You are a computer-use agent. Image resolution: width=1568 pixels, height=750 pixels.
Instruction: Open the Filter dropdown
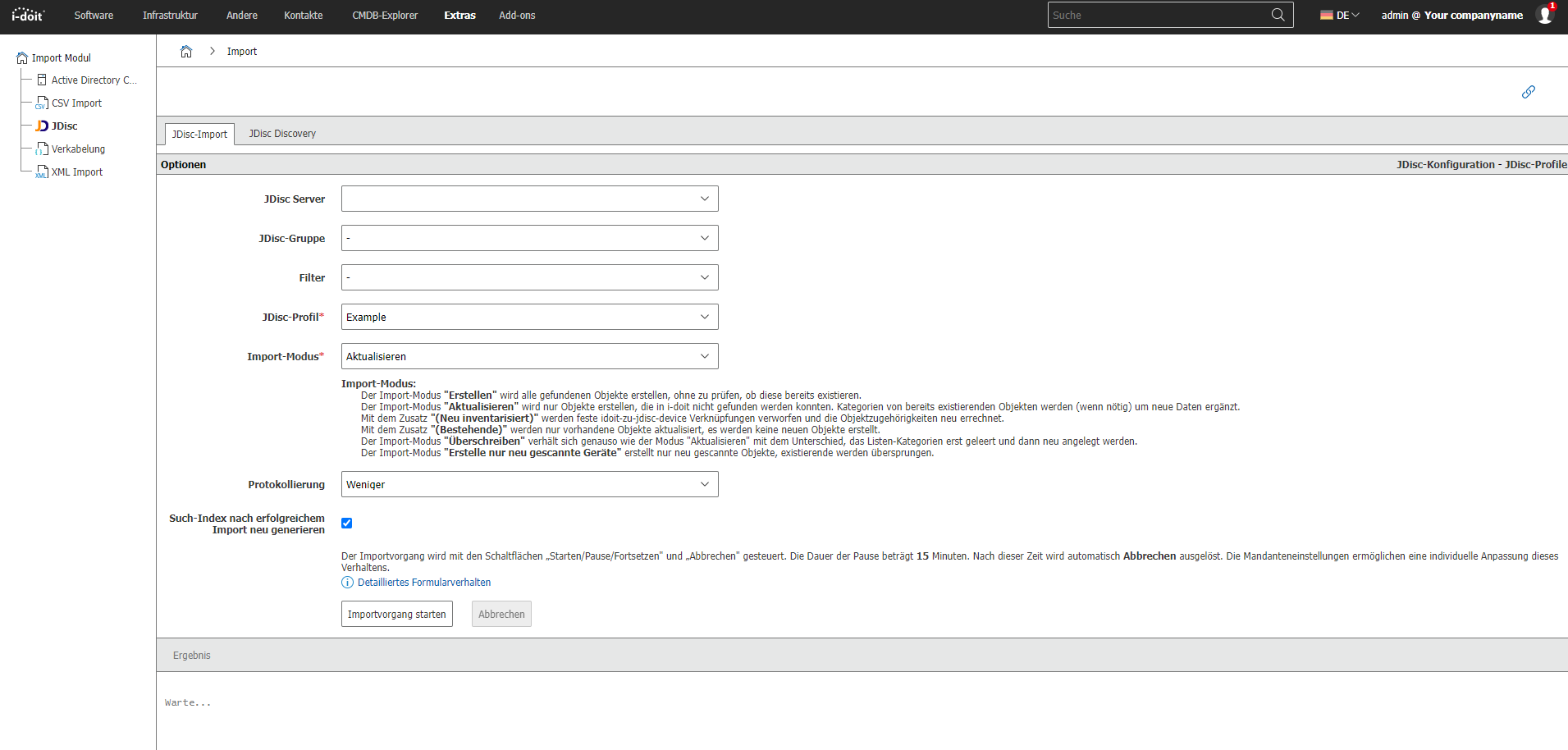tap(530, 277)
